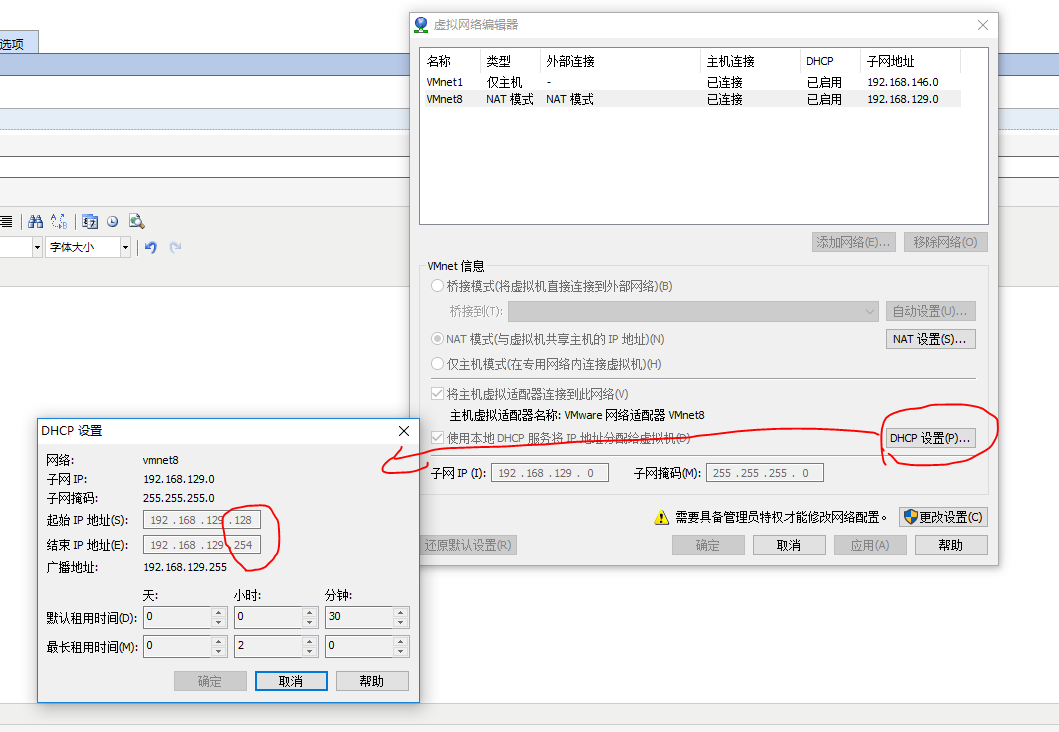Click the translation/date tool icon
The height and width of the screenshot is (732, 1059).
[x=89, y=221]
